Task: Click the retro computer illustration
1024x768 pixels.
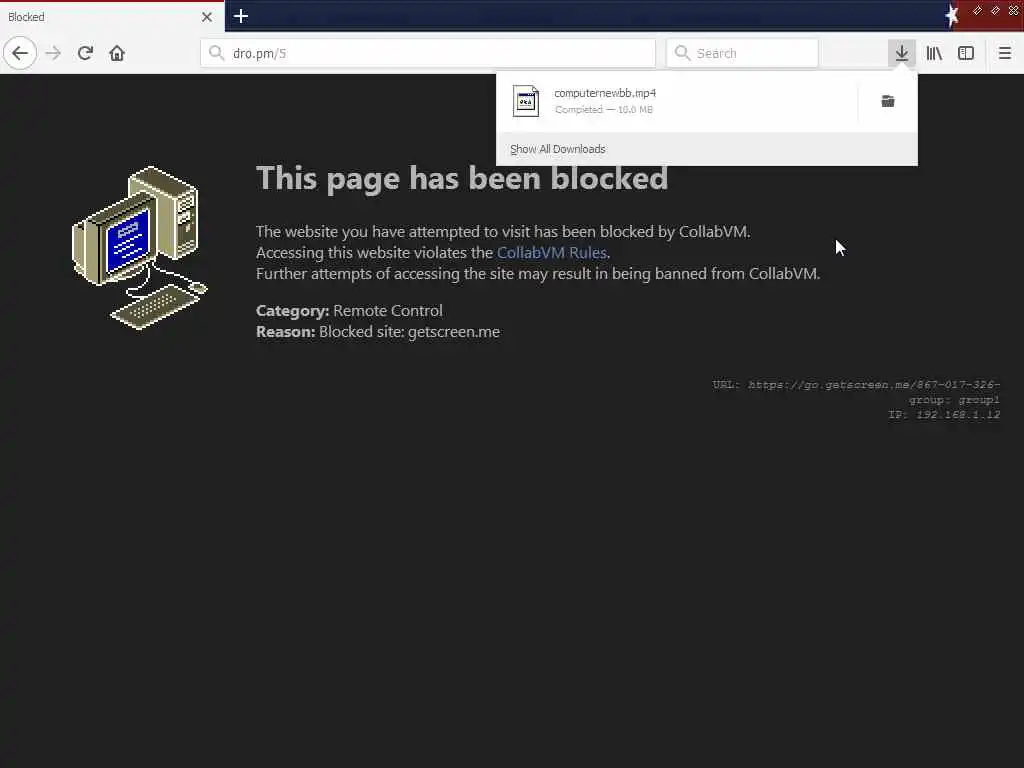Action: (x=139, y=248)
